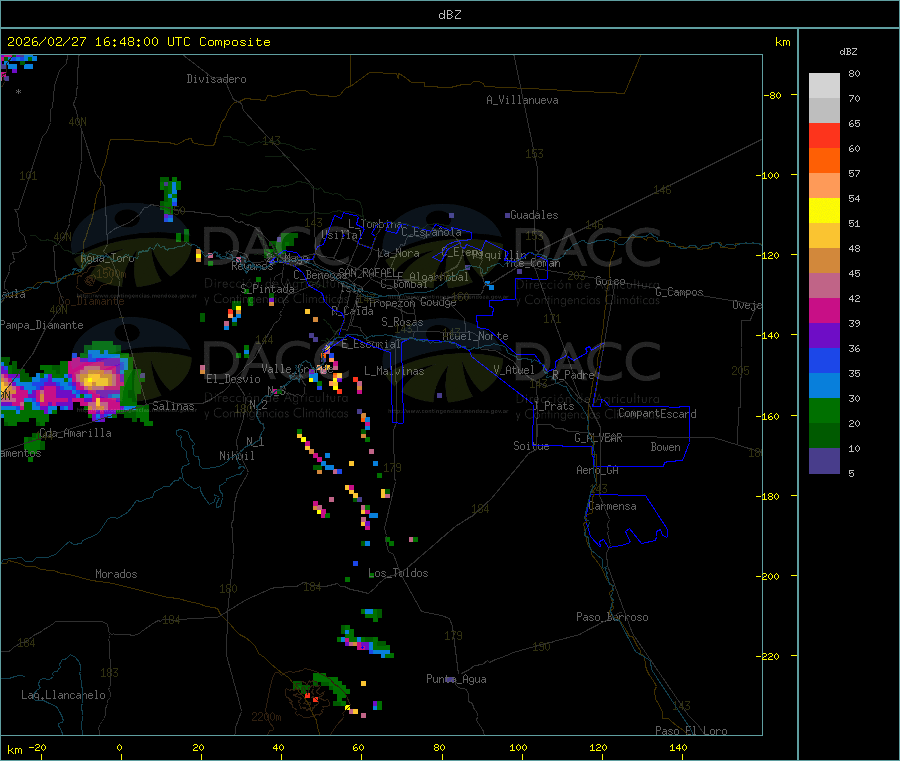Click the light gray 70–80 dBZ legend swatch

pos(824,86)
